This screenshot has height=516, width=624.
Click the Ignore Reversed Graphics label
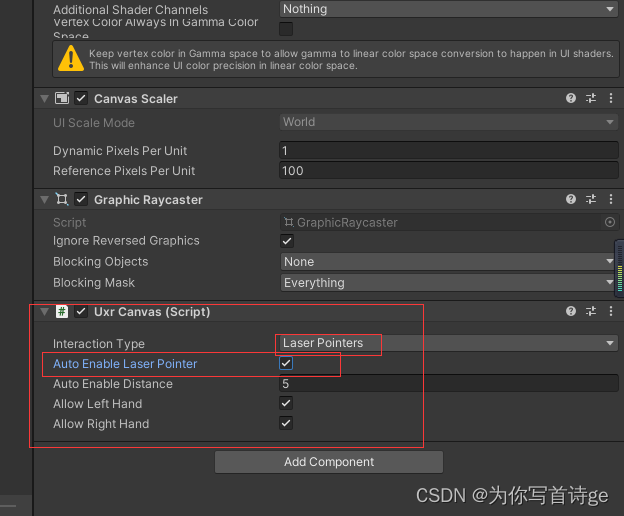tap(126, 241)
